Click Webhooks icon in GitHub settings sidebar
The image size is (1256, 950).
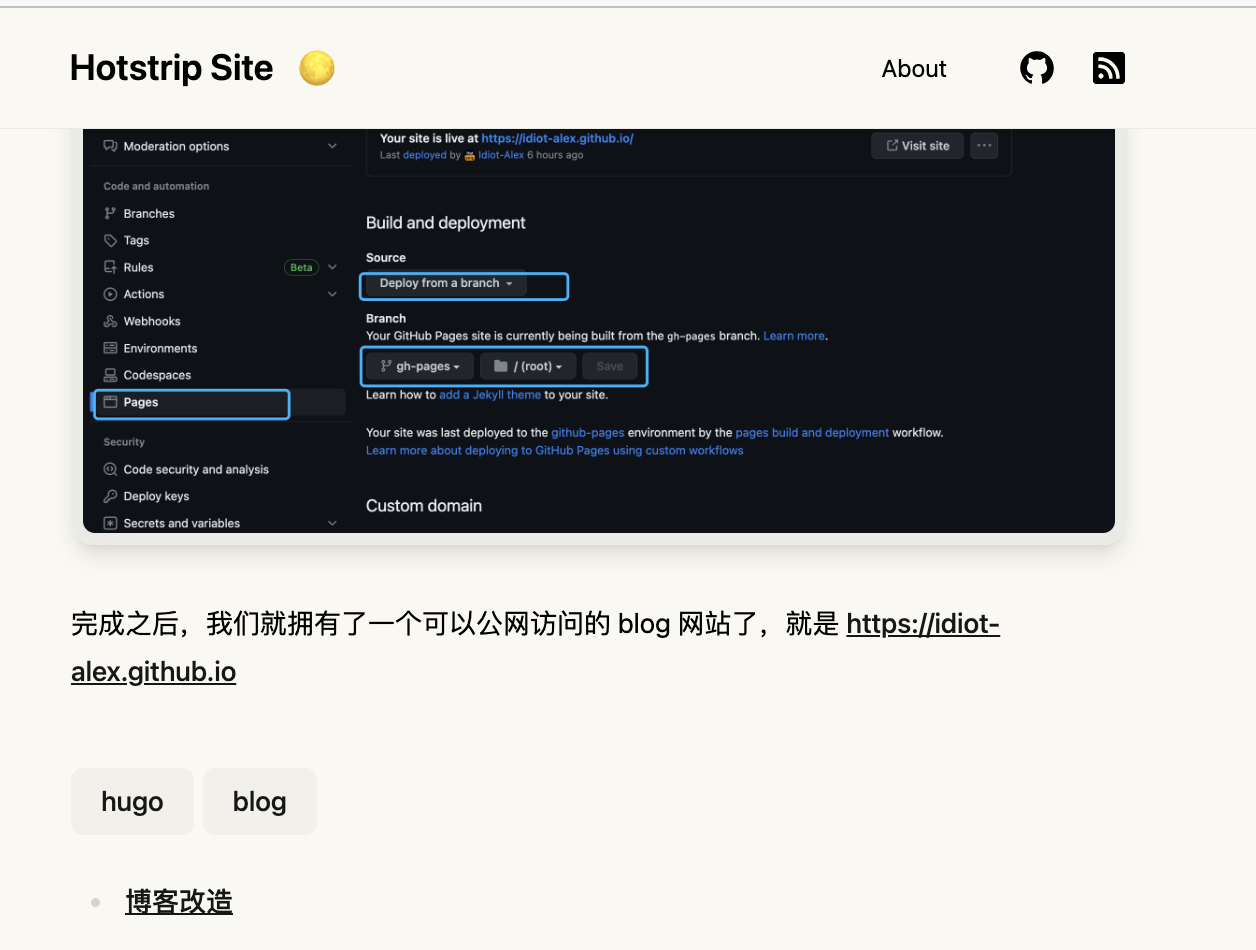[110, 321]
